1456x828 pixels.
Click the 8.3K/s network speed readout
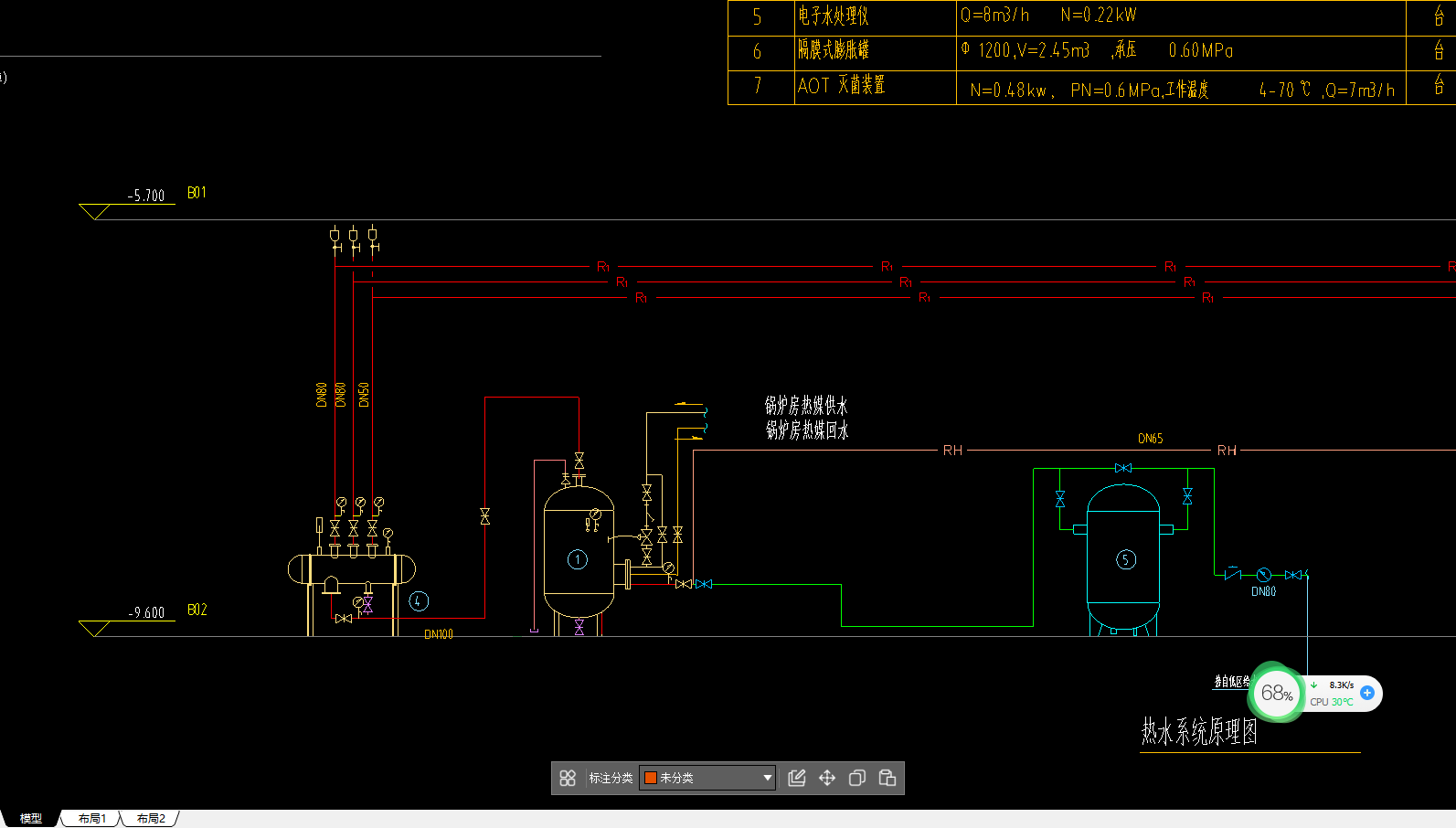(x=1342, y=685)
